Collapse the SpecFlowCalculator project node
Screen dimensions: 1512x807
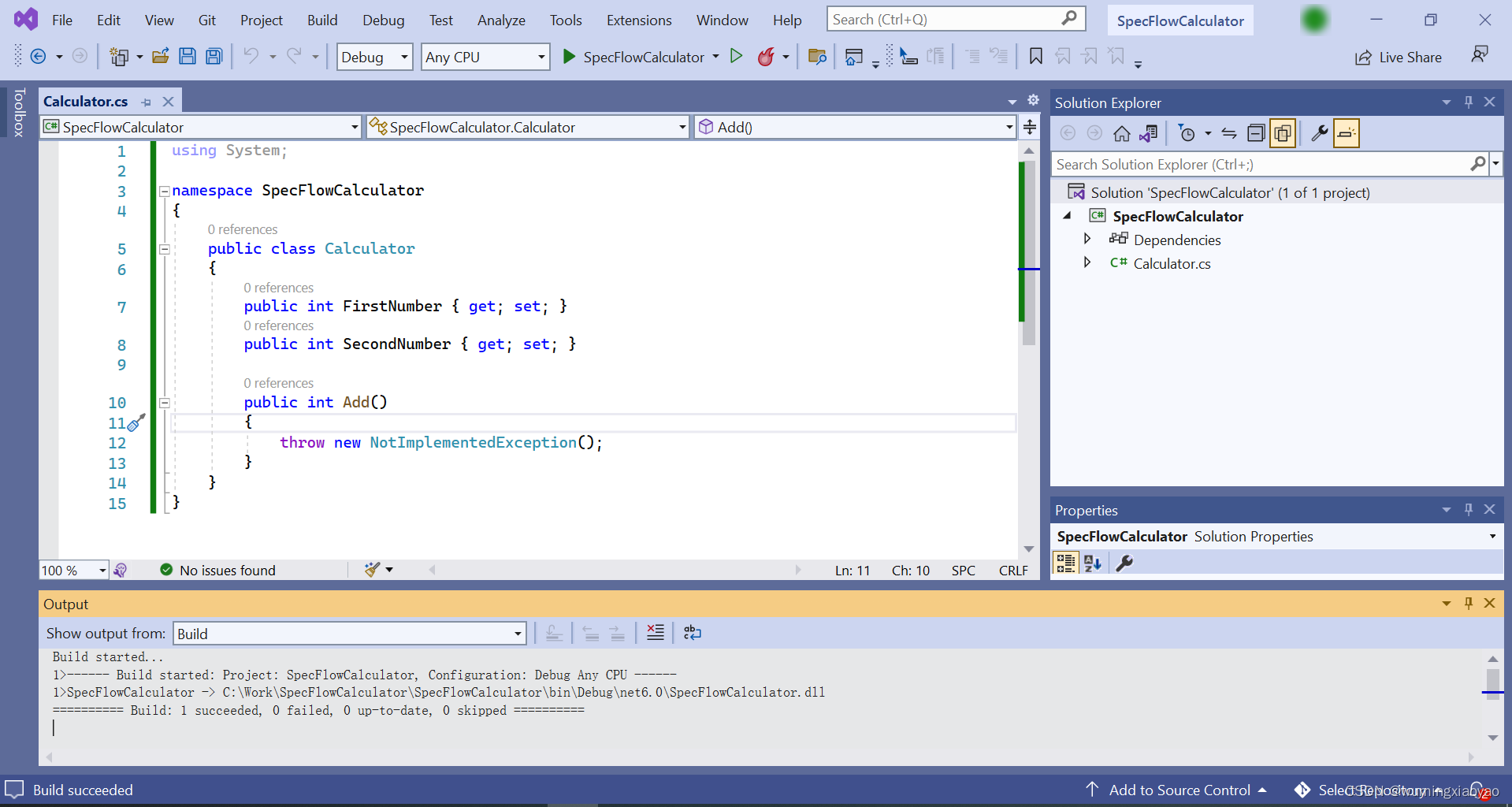coord(1068,215)
